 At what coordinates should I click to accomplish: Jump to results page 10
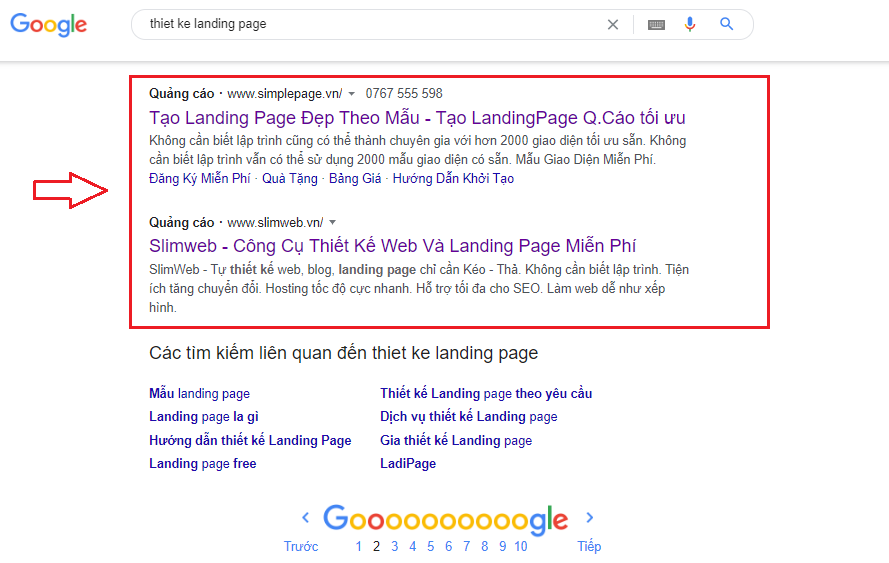(x=521, y=546)
